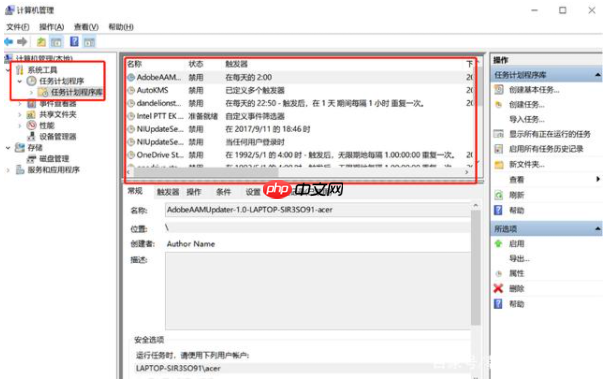606x379 pixels.
Task: Open the 操作(A) menu
Action: [51, 27]
